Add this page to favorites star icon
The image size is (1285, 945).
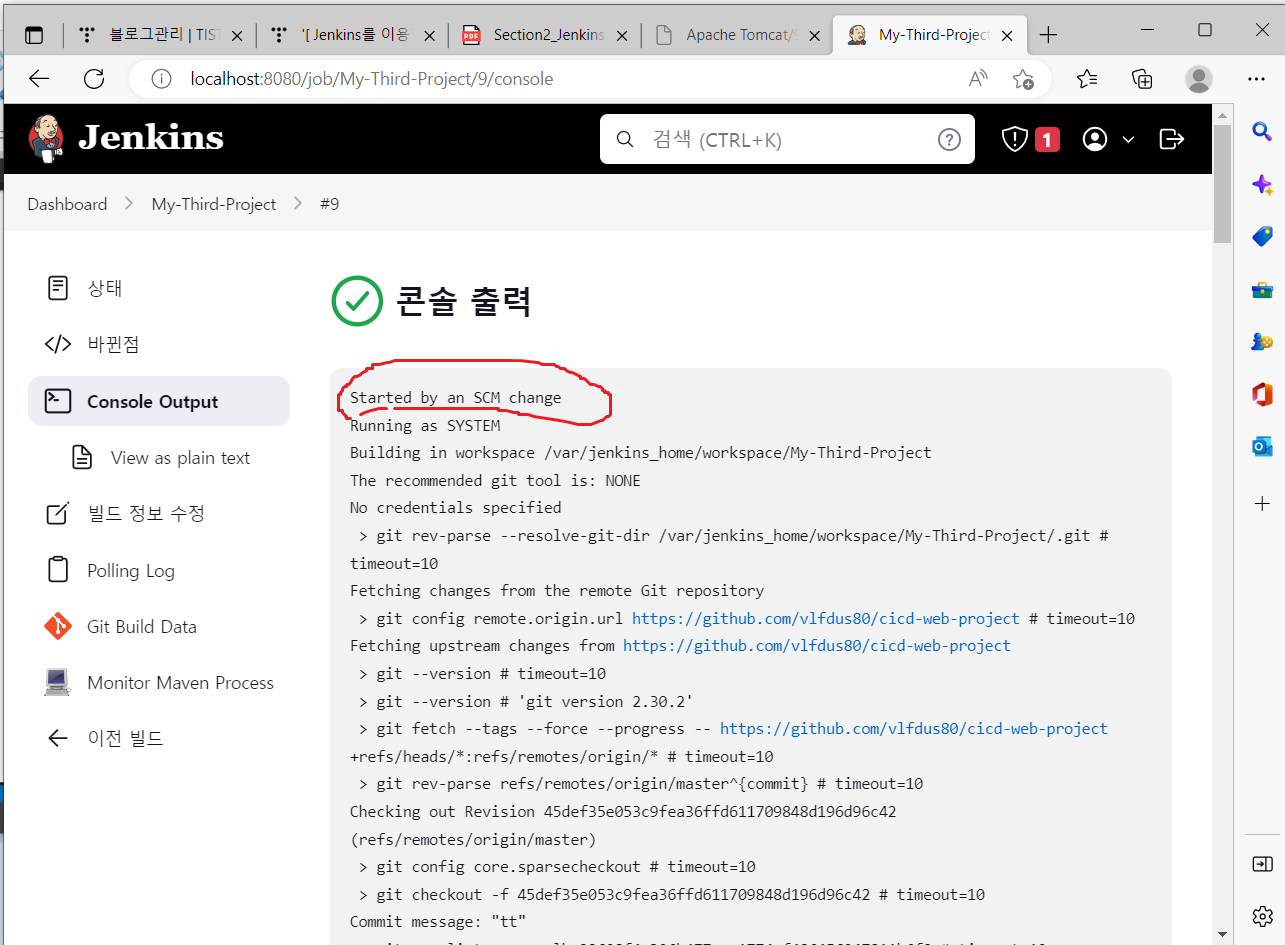point(1023,79)
